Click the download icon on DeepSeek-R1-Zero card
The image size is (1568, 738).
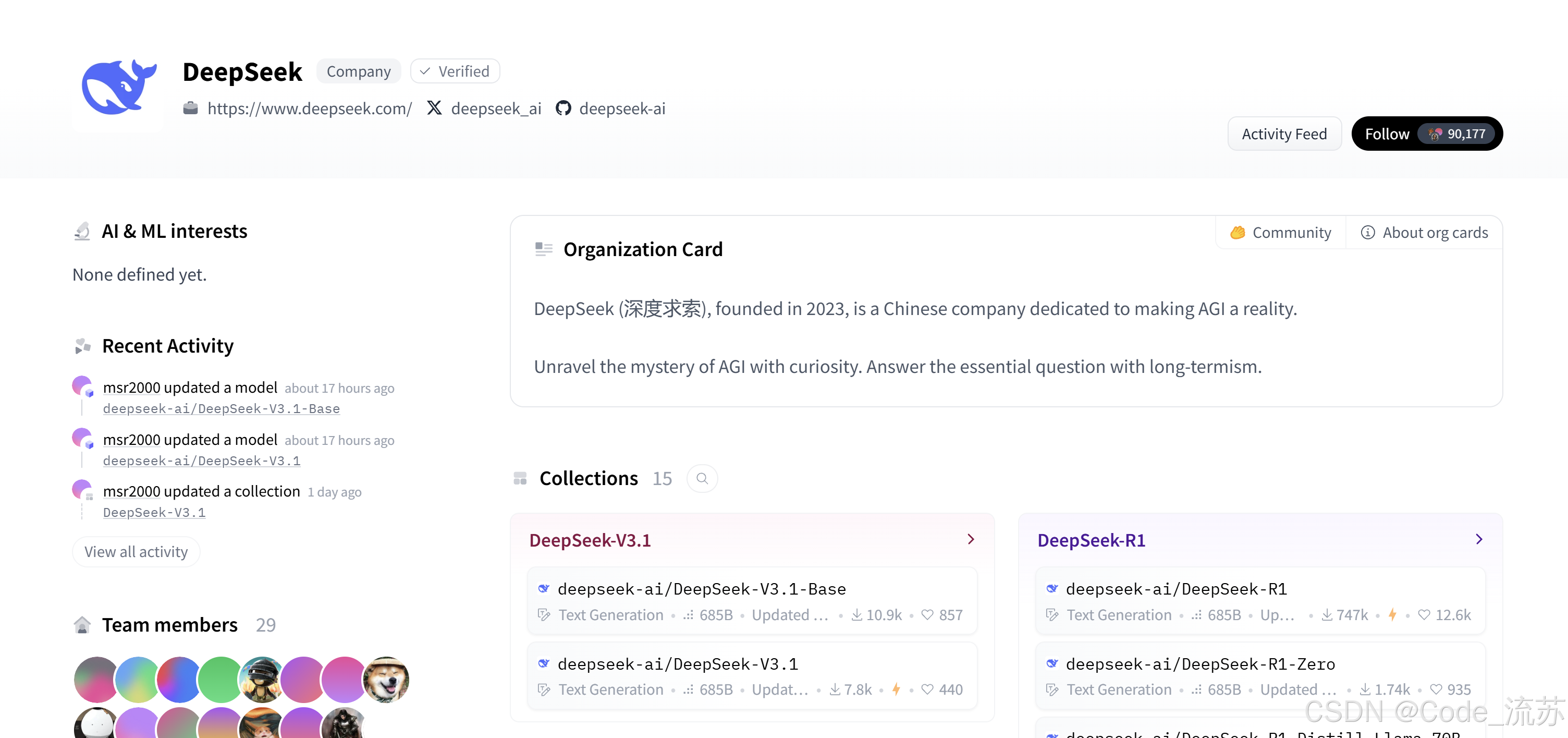tap(1365, 689)
